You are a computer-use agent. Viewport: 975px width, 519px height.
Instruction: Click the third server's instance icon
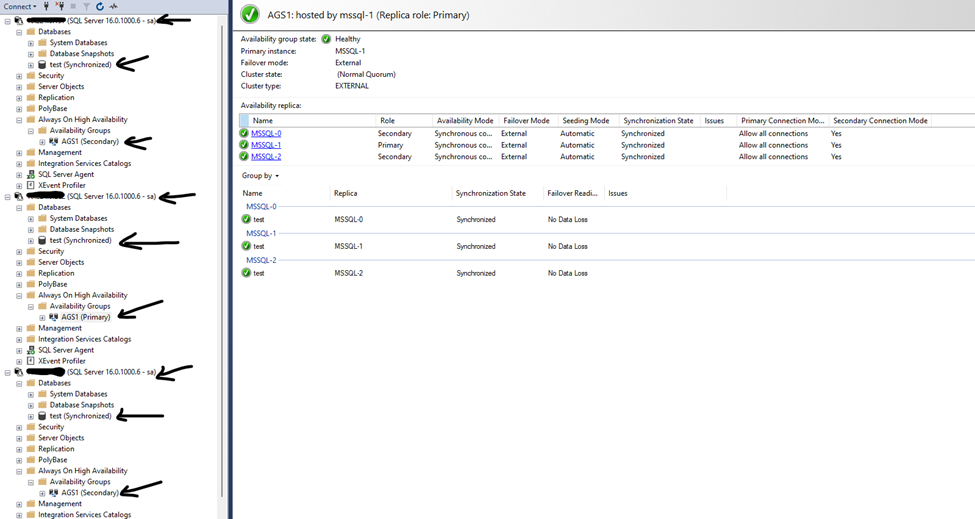[19, 372]
